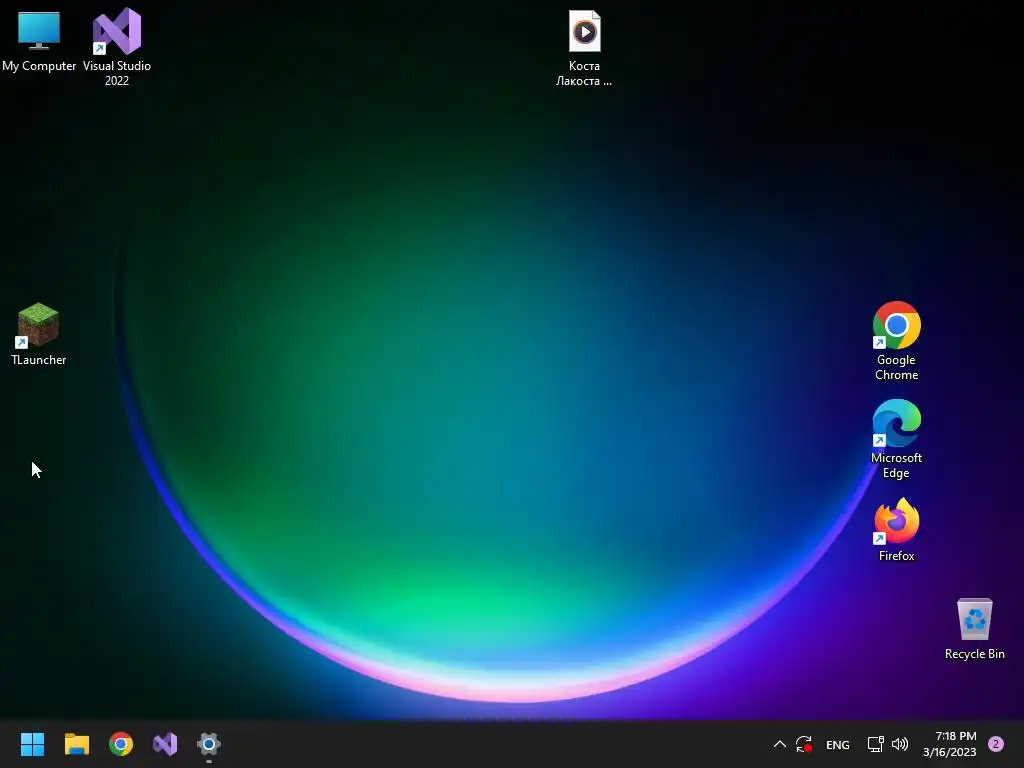Open the clock showing 7:18 PM
This screenshot has height=768, width=1024.
(950, 744)
